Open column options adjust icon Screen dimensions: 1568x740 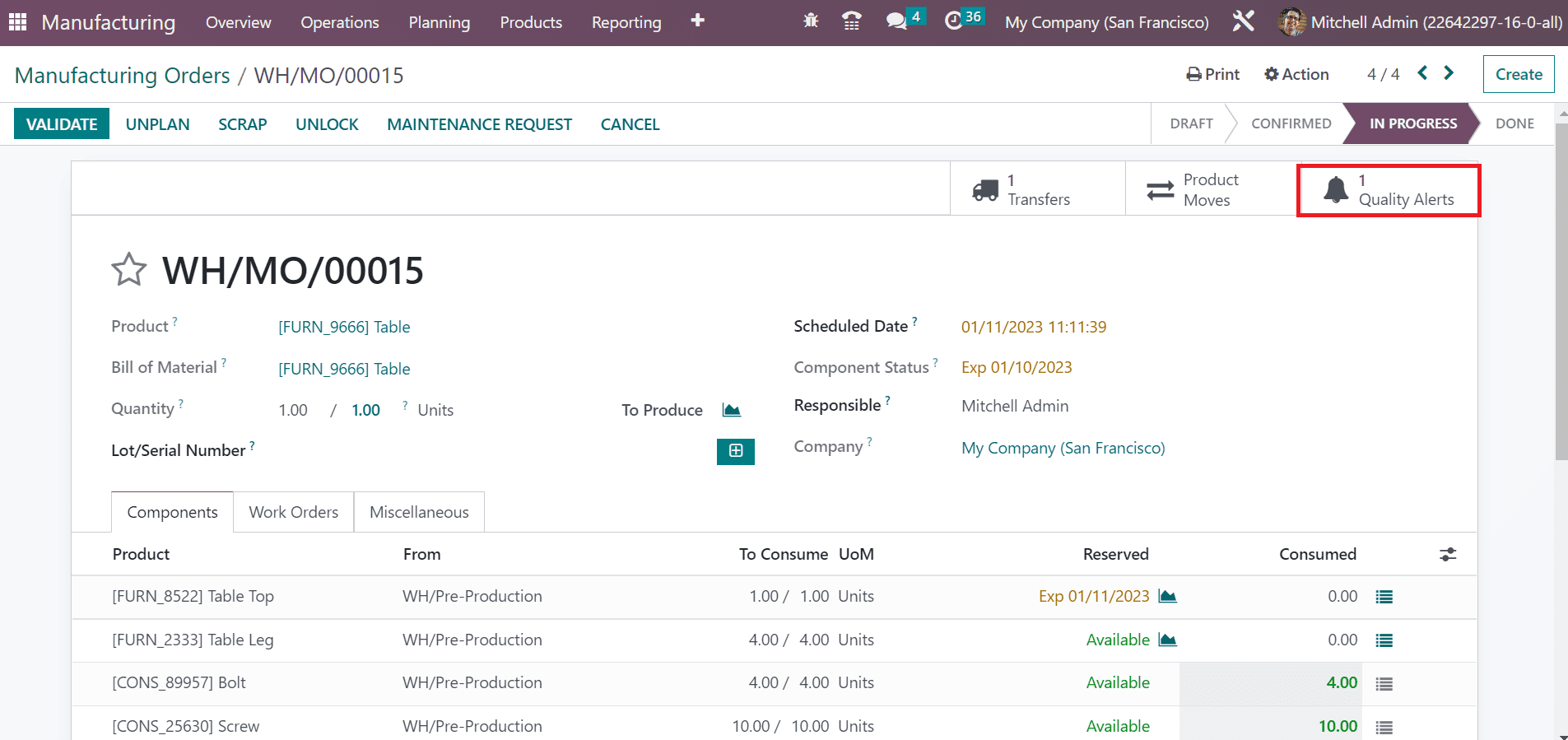coord(1447,555)
